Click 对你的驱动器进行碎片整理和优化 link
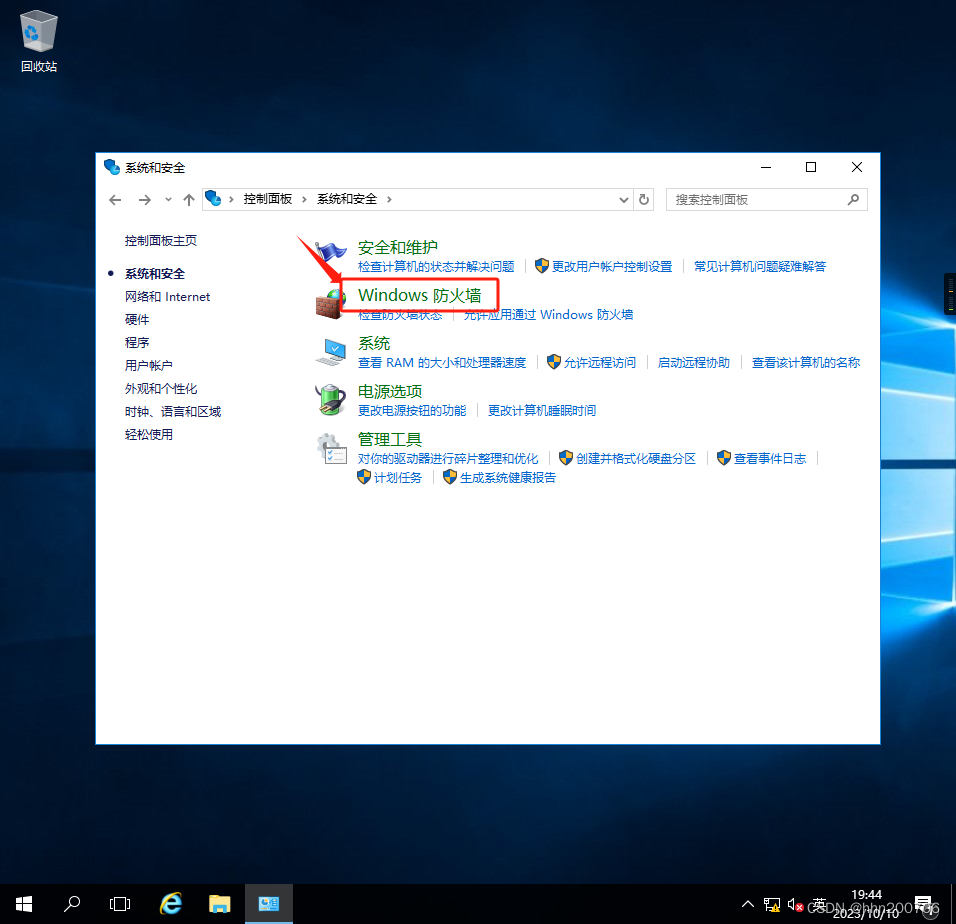956x924 pixels. [x=448, y=458]
